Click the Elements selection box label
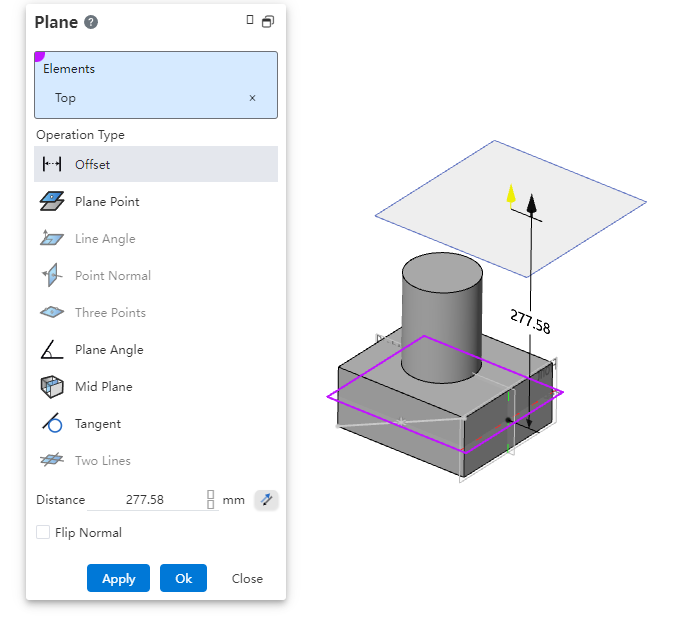This screenshot has width=677, height=644. click(x=69, y=69)
